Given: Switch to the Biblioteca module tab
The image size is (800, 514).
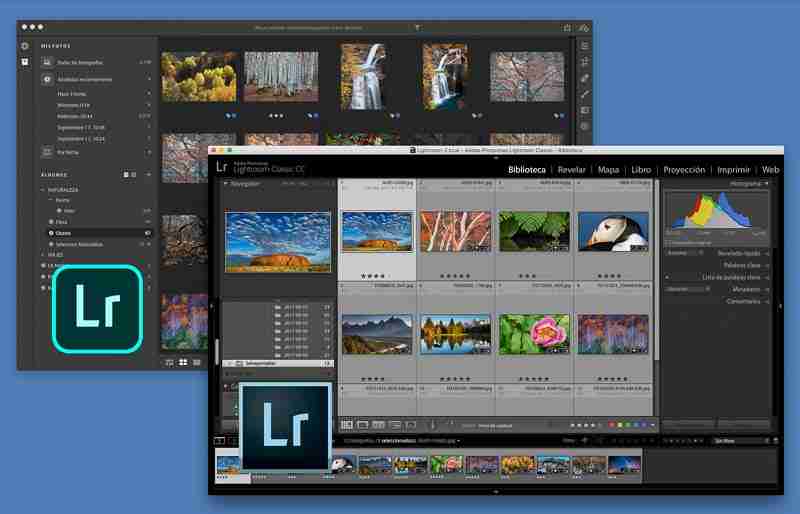Looking at the screenshot, I should click(x=527, y=170).
